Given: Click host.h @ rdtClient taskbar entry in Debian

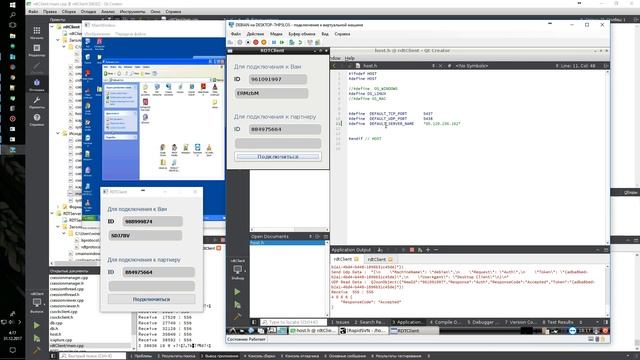Looking at the screenshot, I should [313, 331].
